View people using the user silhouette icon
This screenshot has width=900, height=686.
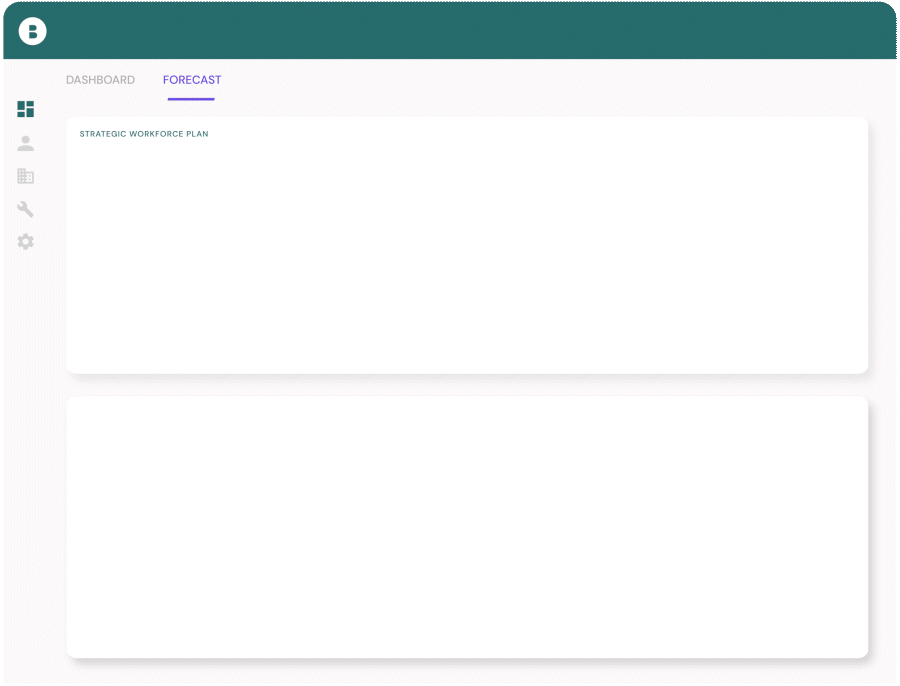(26, 143)
